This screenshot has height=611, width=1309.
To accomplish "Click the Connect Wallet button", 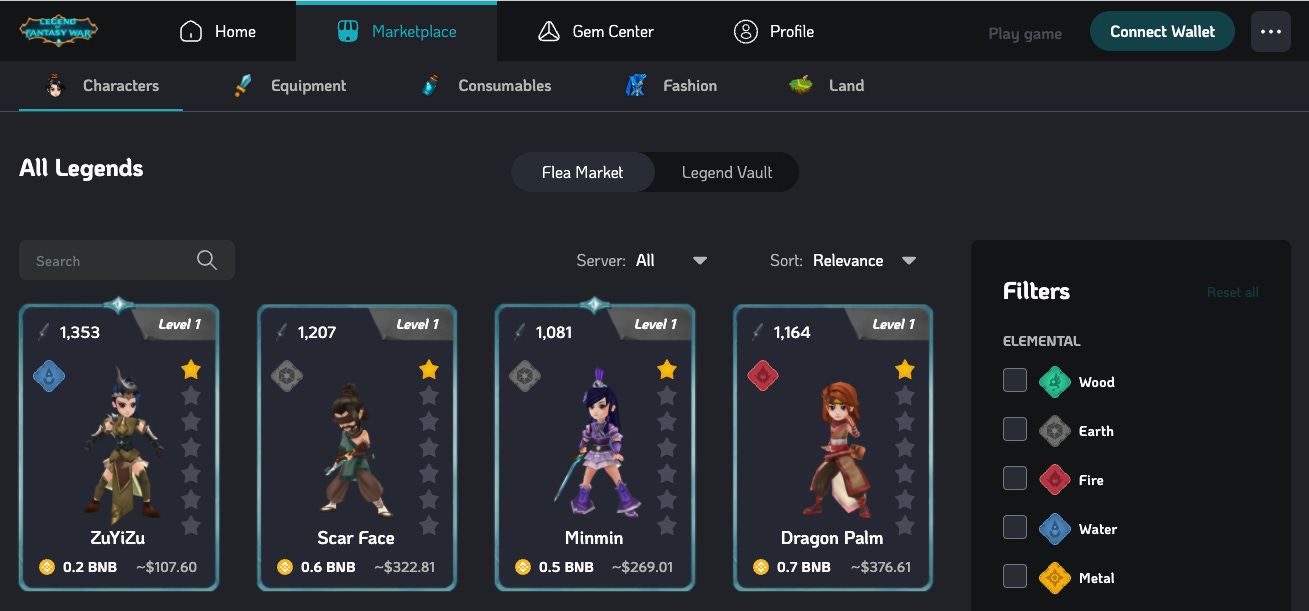I will [1162, 32].
